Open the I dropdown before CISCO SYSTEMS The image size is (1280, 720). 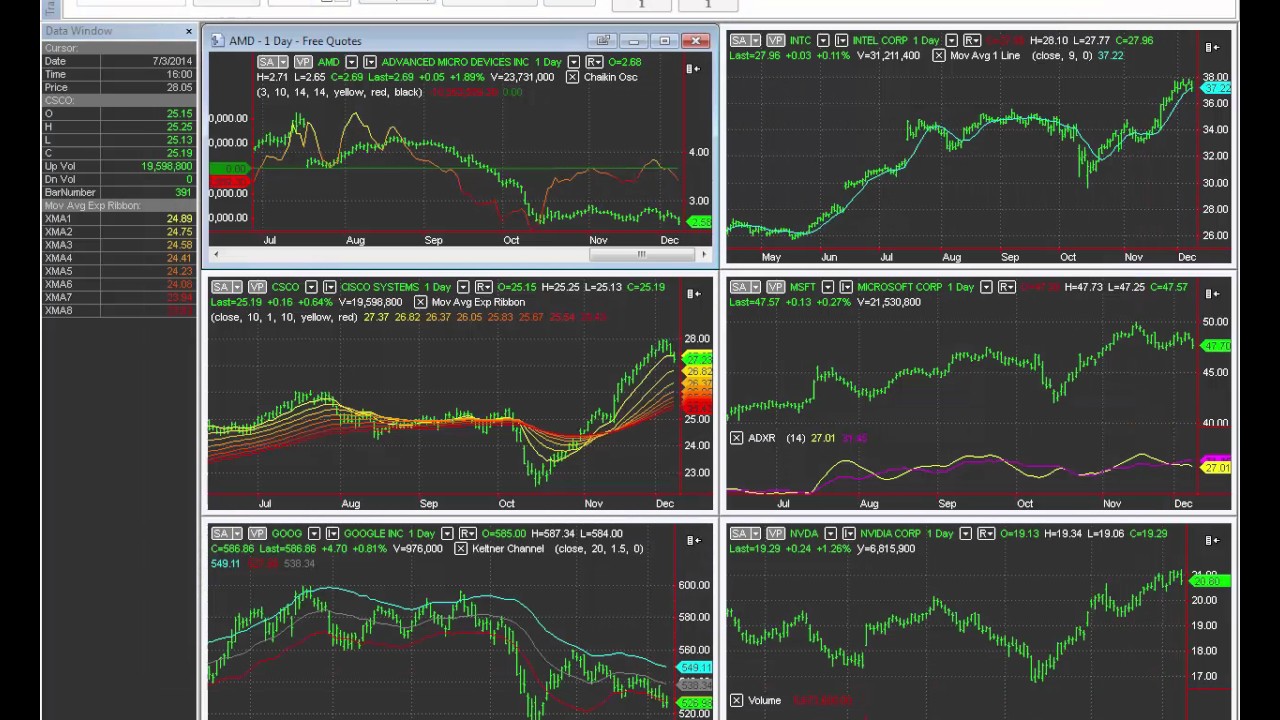pyautogui.click(x=330, y=287)
